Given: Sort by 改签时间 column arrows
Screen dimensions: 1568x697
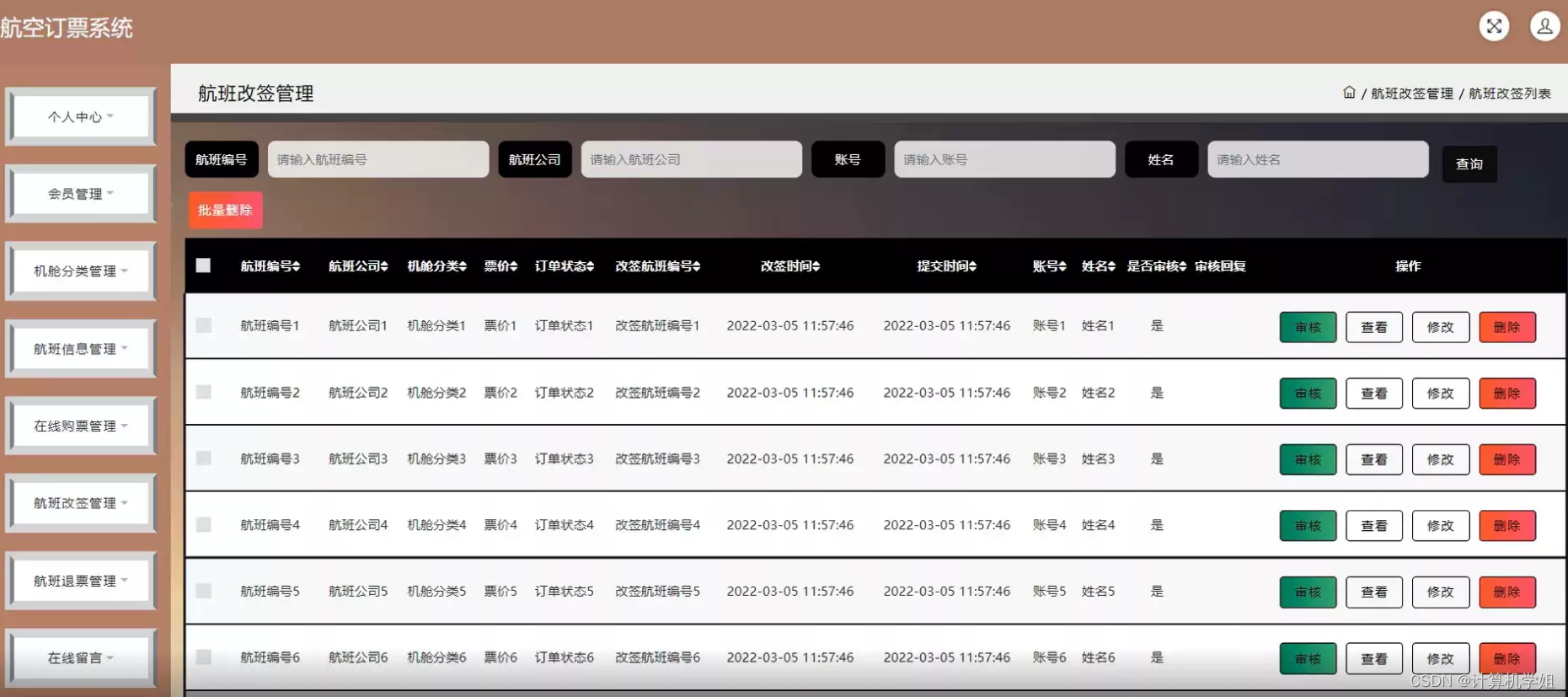Looking at the screenshot, I should point(816,266).
